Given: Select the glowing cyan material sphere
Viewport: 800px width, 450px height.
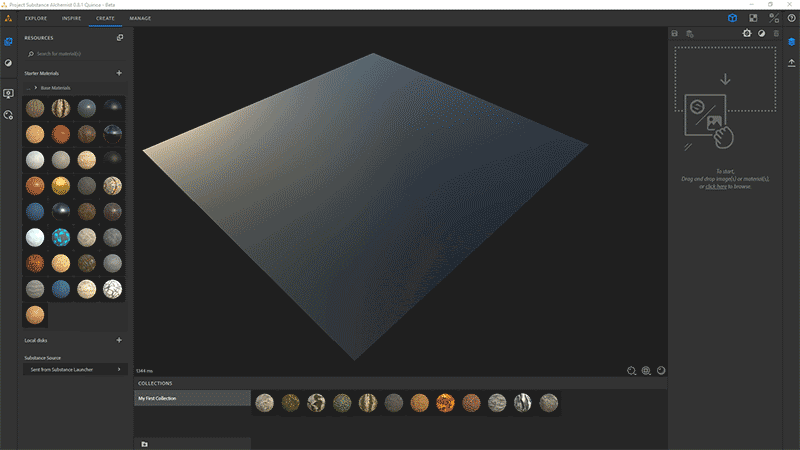Looking at the screenshot, I should [61, 237].
